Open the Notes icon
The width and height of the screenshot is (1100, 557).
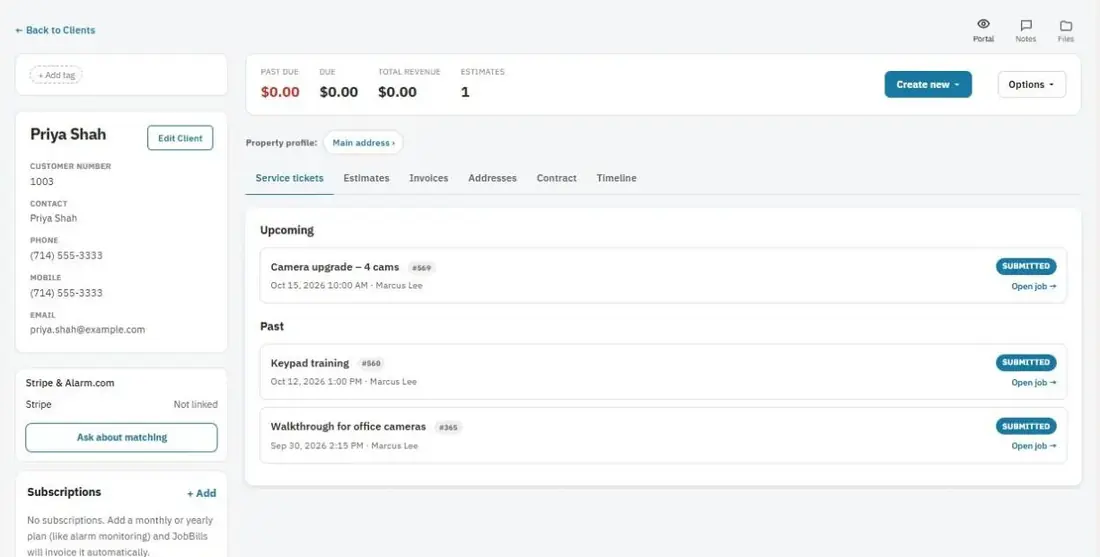point(1026,25)
